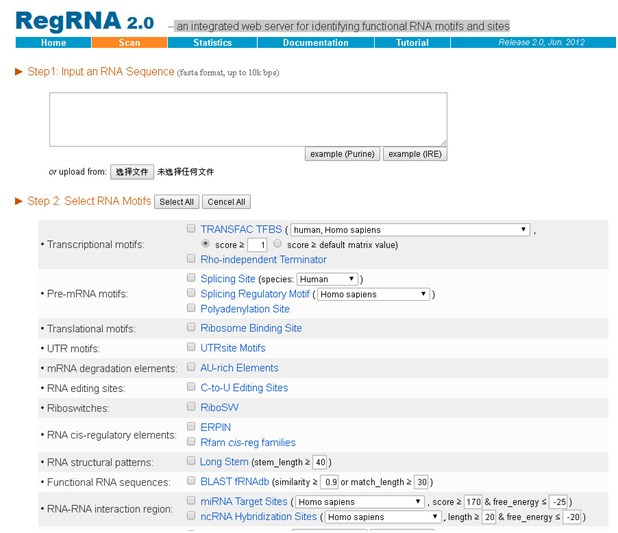Image resolution: width=618 pixels, height=533 pixels.
Task: Load the example (IRE) sequence
Action: [415, 154]
